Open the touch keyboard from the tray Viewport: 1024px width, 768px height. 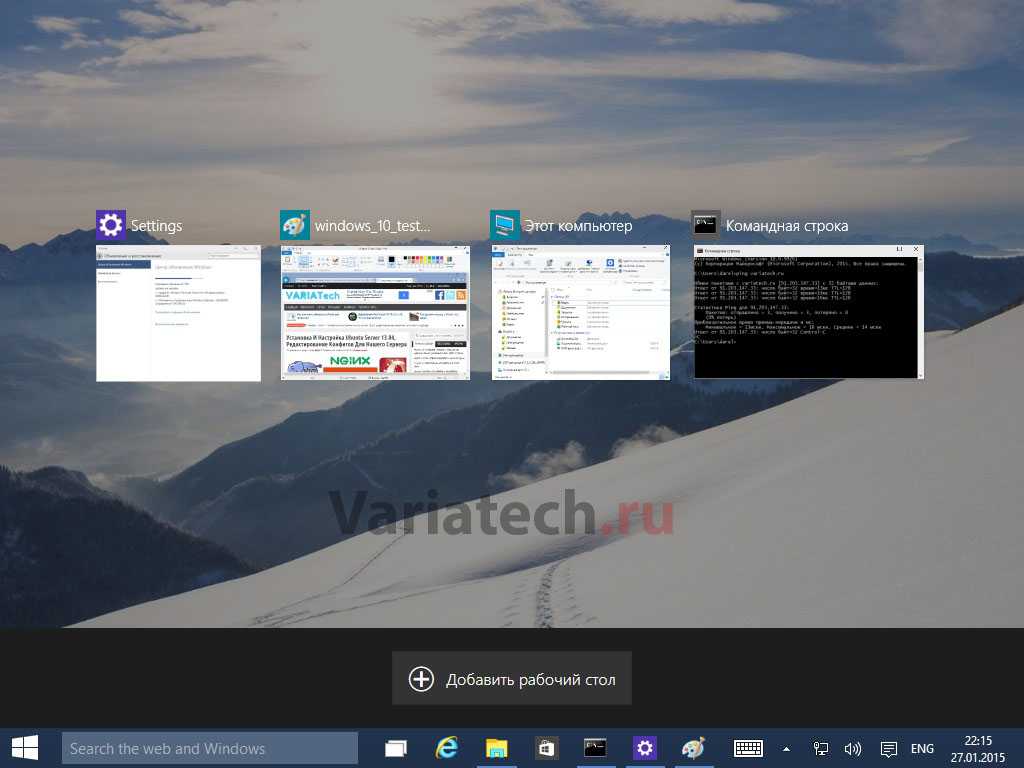click(x=749, y=748)
